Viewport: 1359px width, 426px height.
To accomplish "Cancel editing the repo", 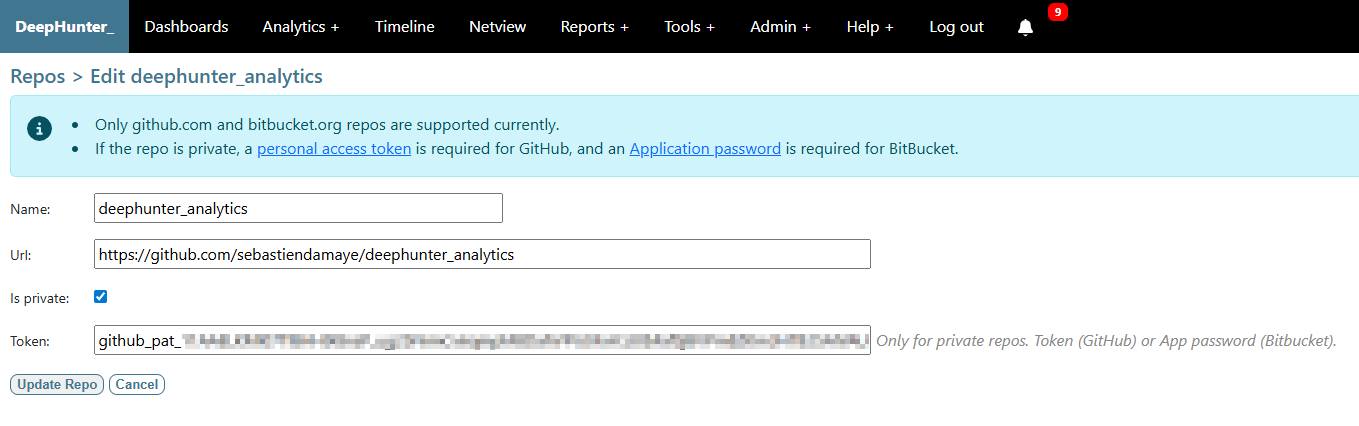I will tap(137, 385).
